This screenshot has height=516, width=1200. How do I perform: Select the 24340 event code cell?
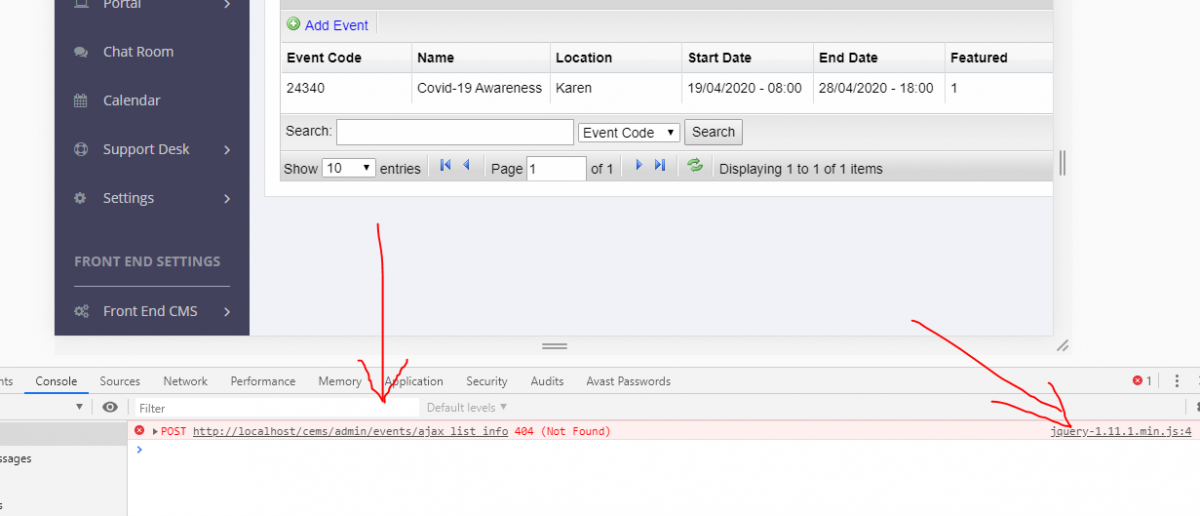click(346, 88)
